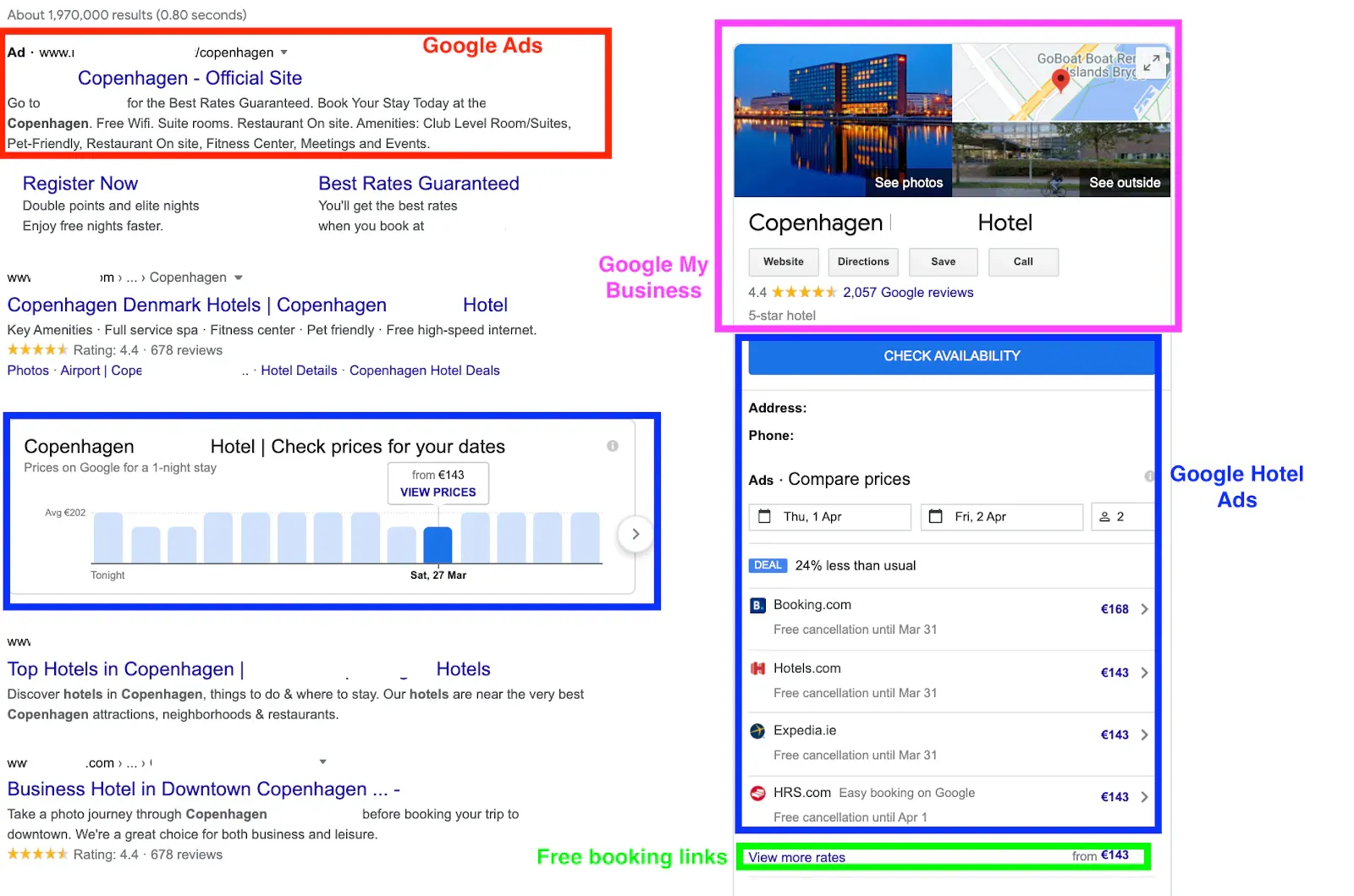Viewport: 1354px width, 896px height.
Task: Click the info icon on price chart
Action: click(613, 446)
